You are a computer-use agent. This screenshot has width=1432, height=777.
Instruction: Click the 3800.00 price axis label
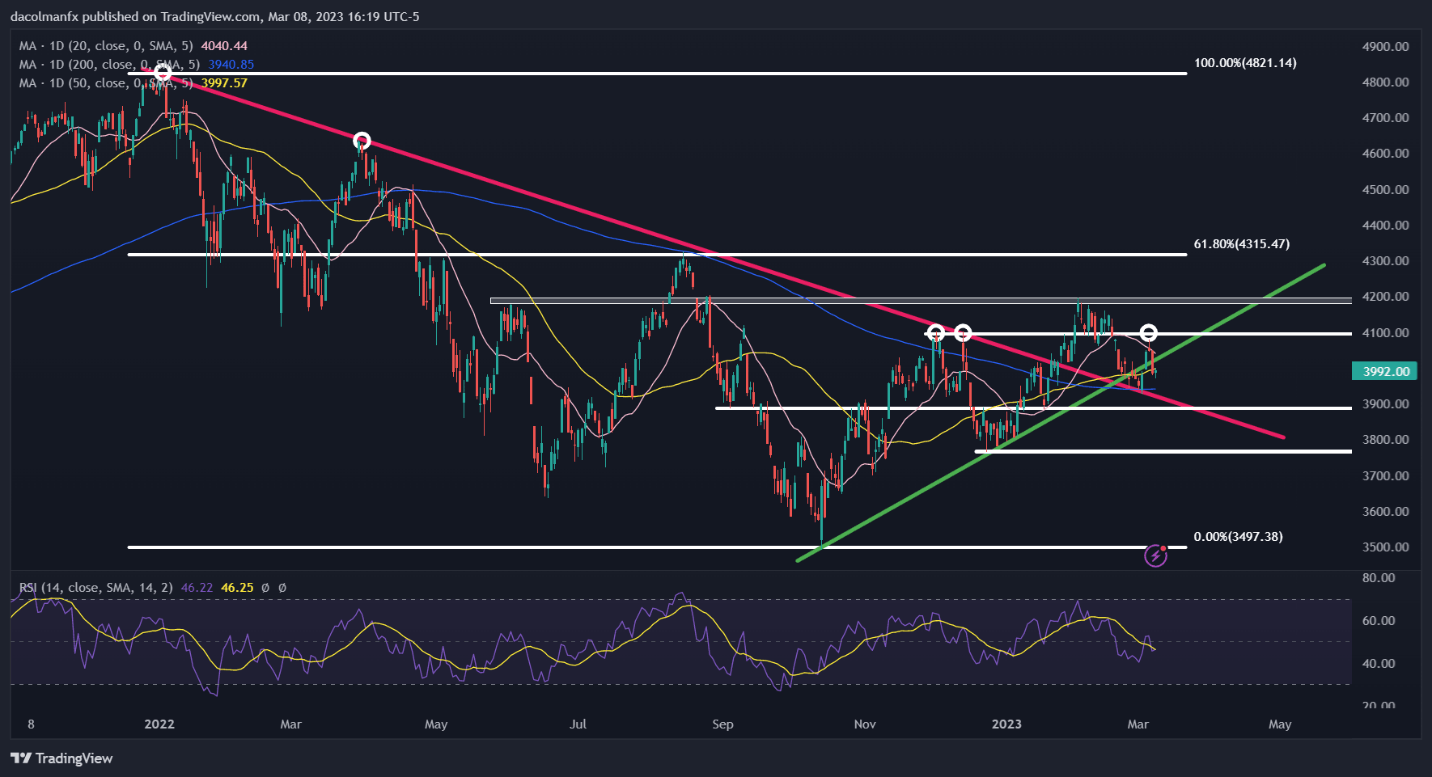(x=1386, y=440)
